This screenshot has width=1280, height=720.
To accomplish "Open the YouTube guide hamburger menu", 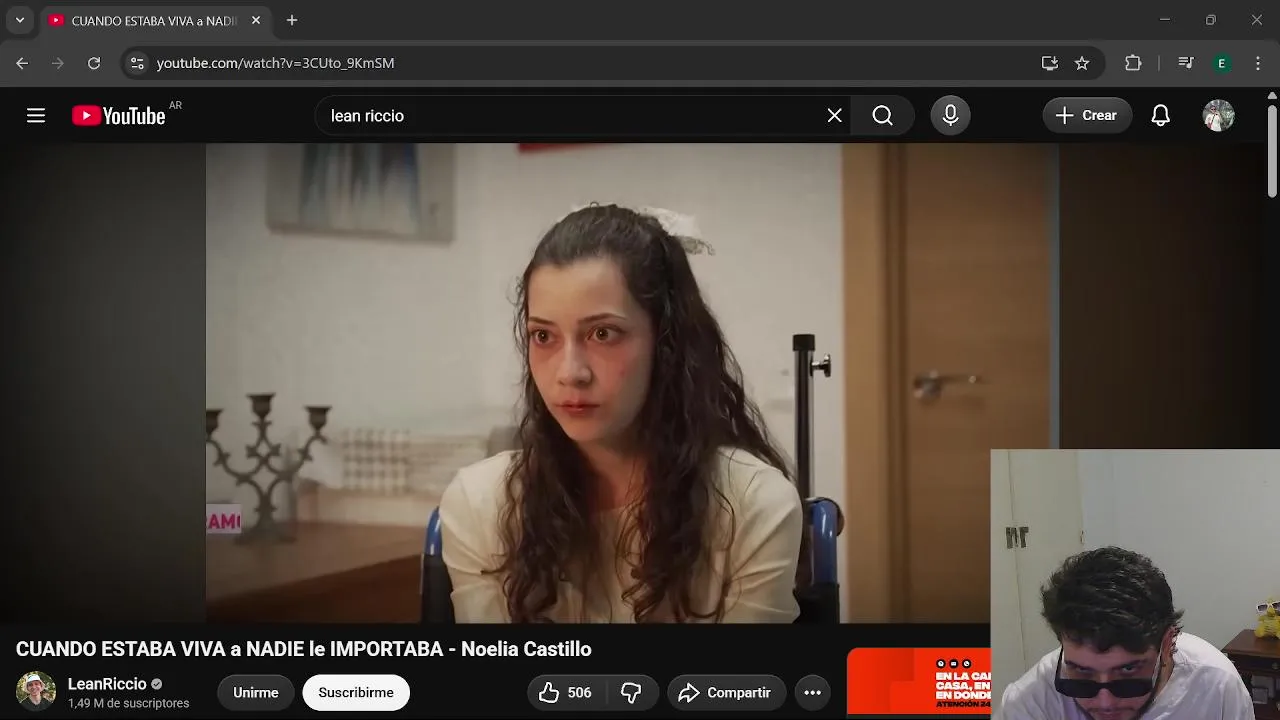I will coord(36,116).
